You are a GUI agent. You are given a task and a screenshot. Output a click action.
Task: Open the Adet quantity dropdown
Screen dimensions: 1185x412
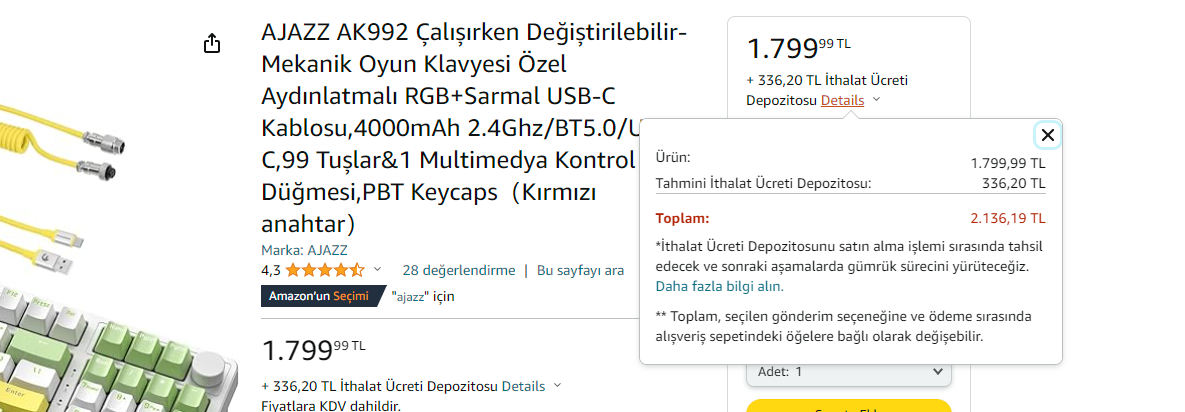tap(848, 371)
